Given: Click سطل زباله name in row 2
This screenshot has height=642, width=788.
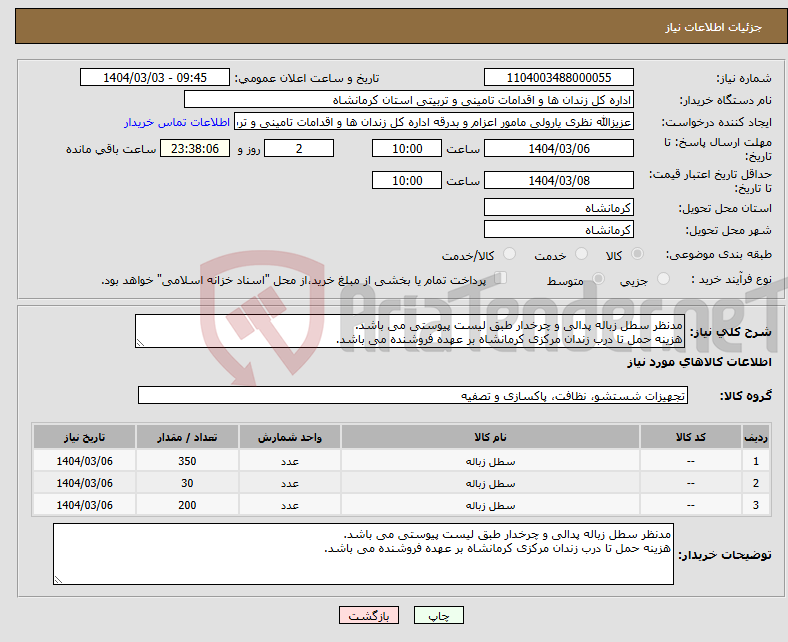Looking at the screenshot, I should (x=490, y=484).
